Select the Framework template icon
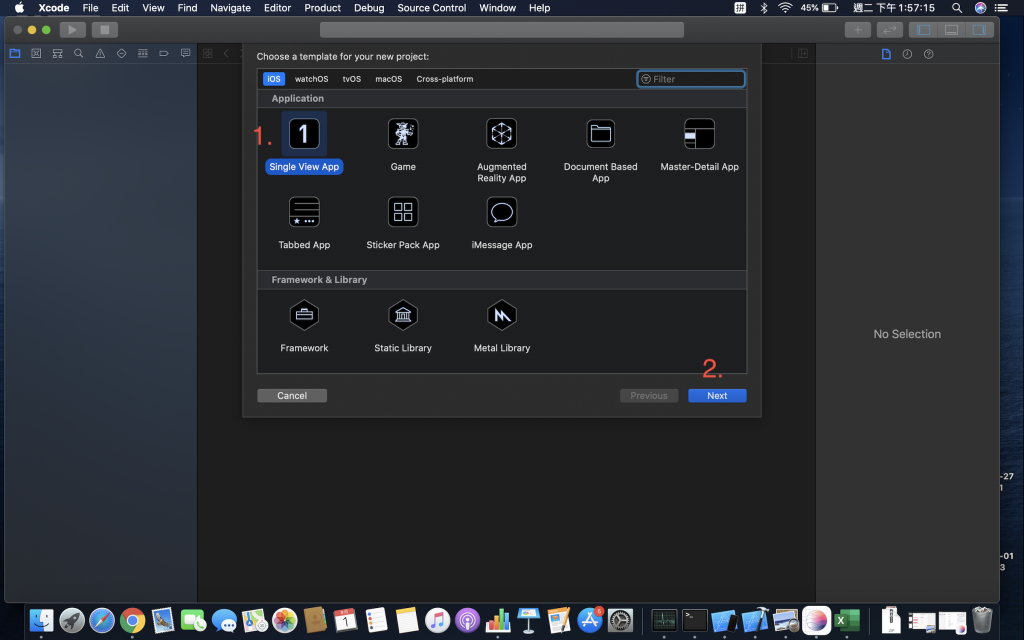 coord(304,315)
